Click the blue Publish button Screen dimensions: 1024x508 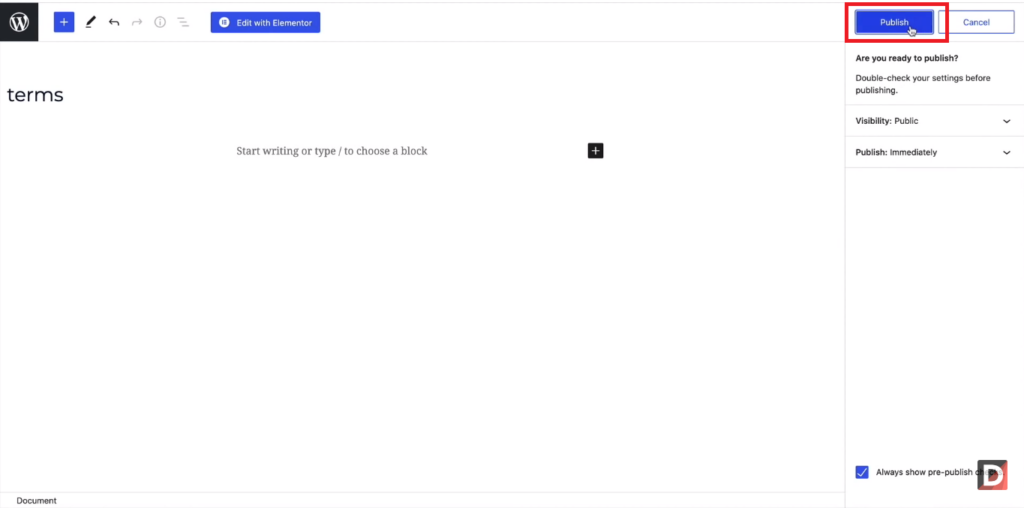pyautogui.click(x=894, y=22)
